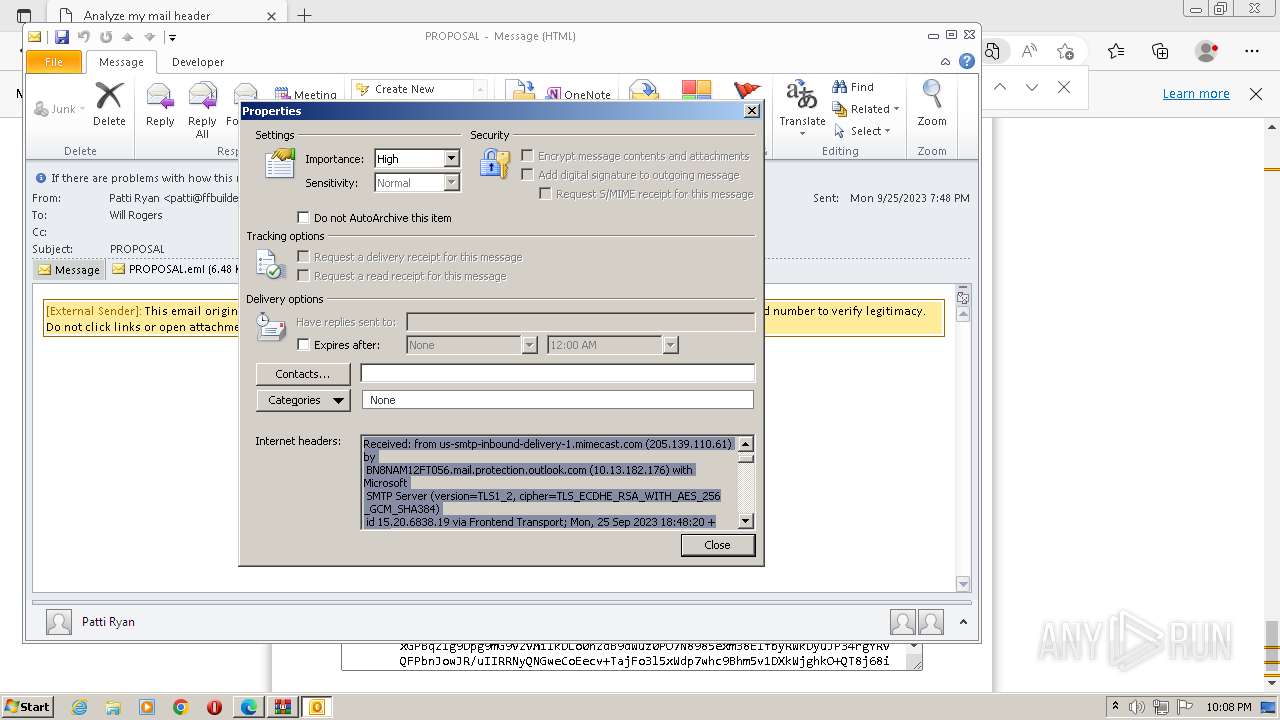Expand the Select dropdown in ribbon

click(887, 131)
